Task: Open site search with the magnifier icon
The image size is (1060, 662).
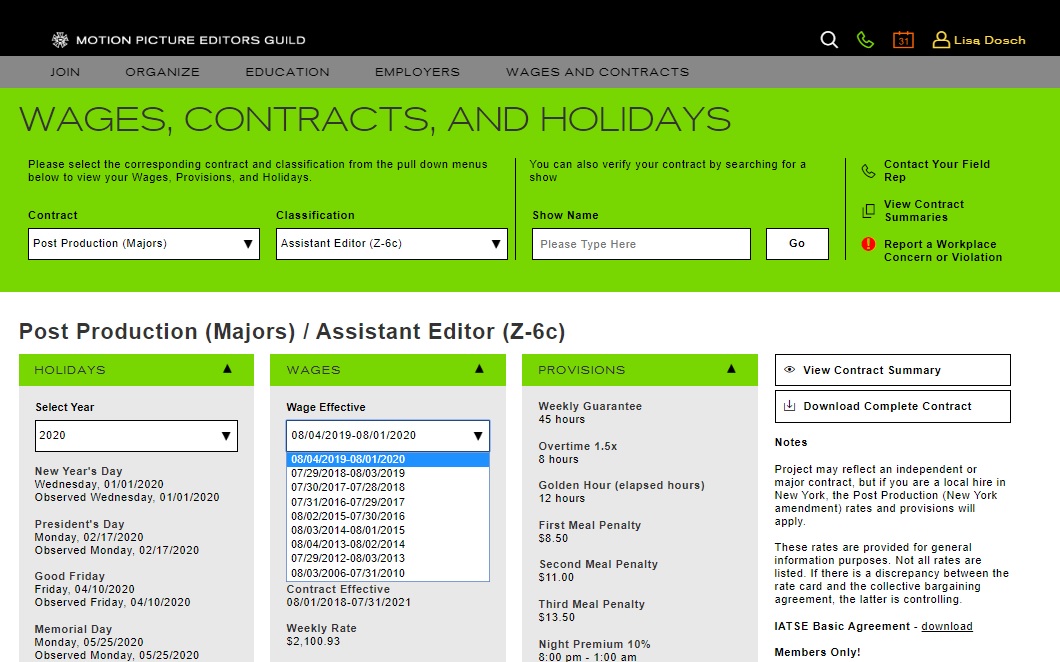Action: pos(829,40)
